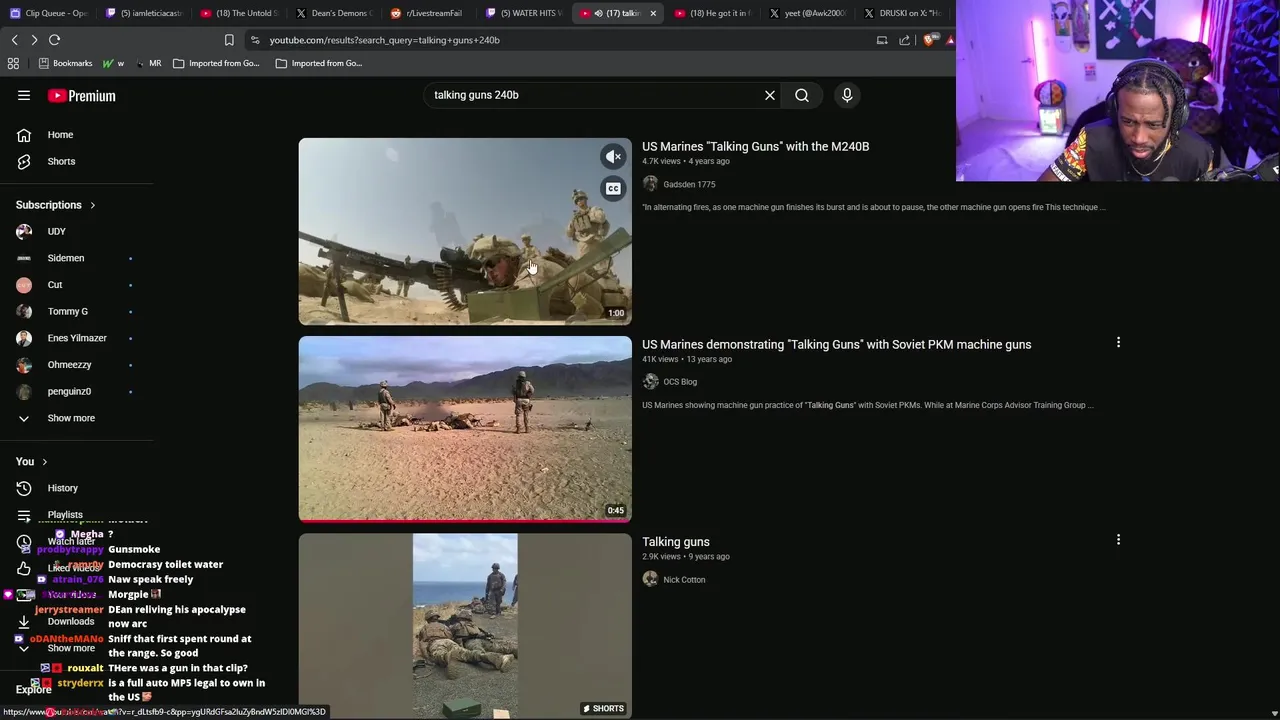Close the current talking guns tab

pyautogui.click(x=653, y=13)
